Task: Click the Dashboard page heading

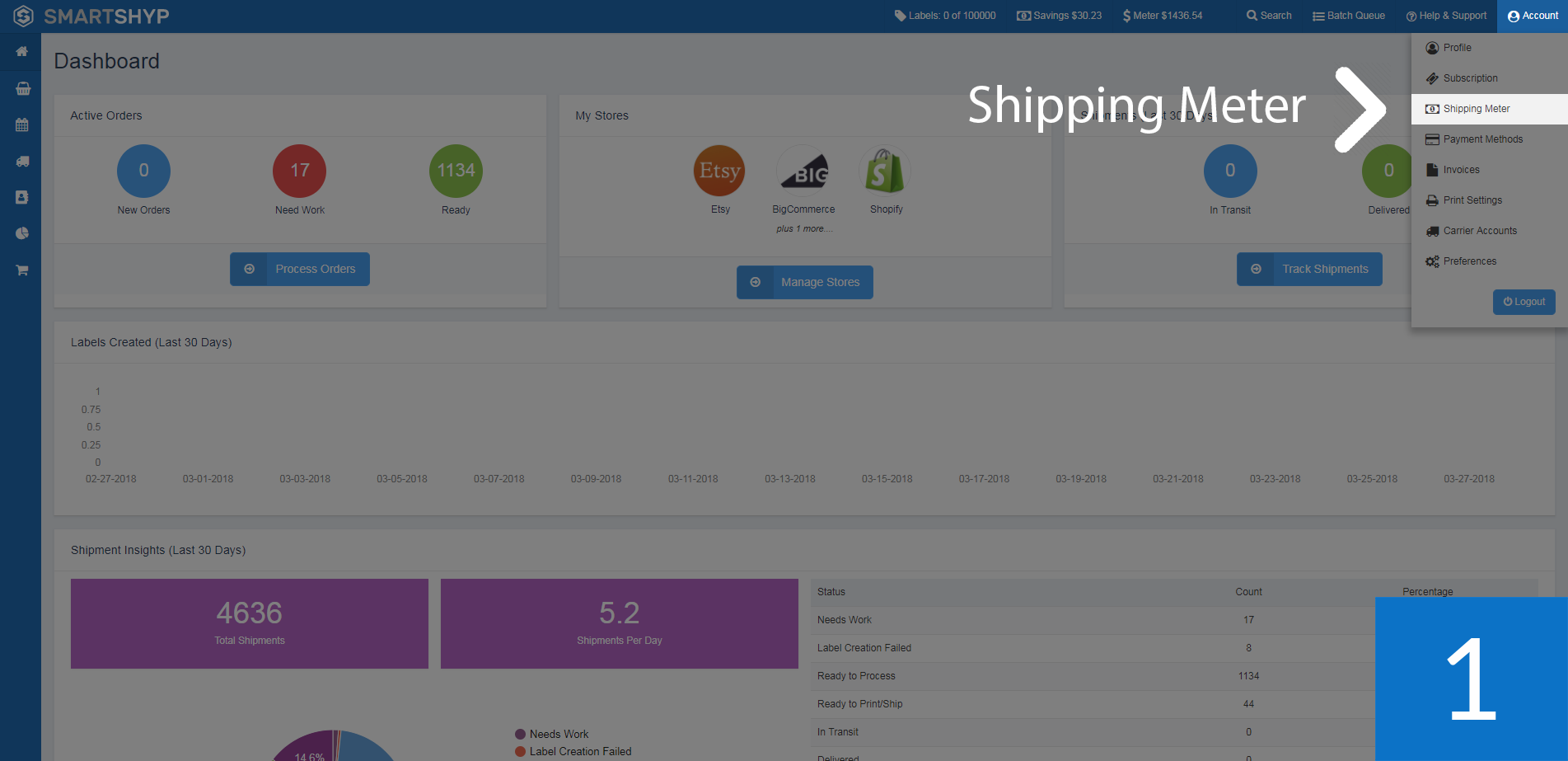Action: coord(107,62)
